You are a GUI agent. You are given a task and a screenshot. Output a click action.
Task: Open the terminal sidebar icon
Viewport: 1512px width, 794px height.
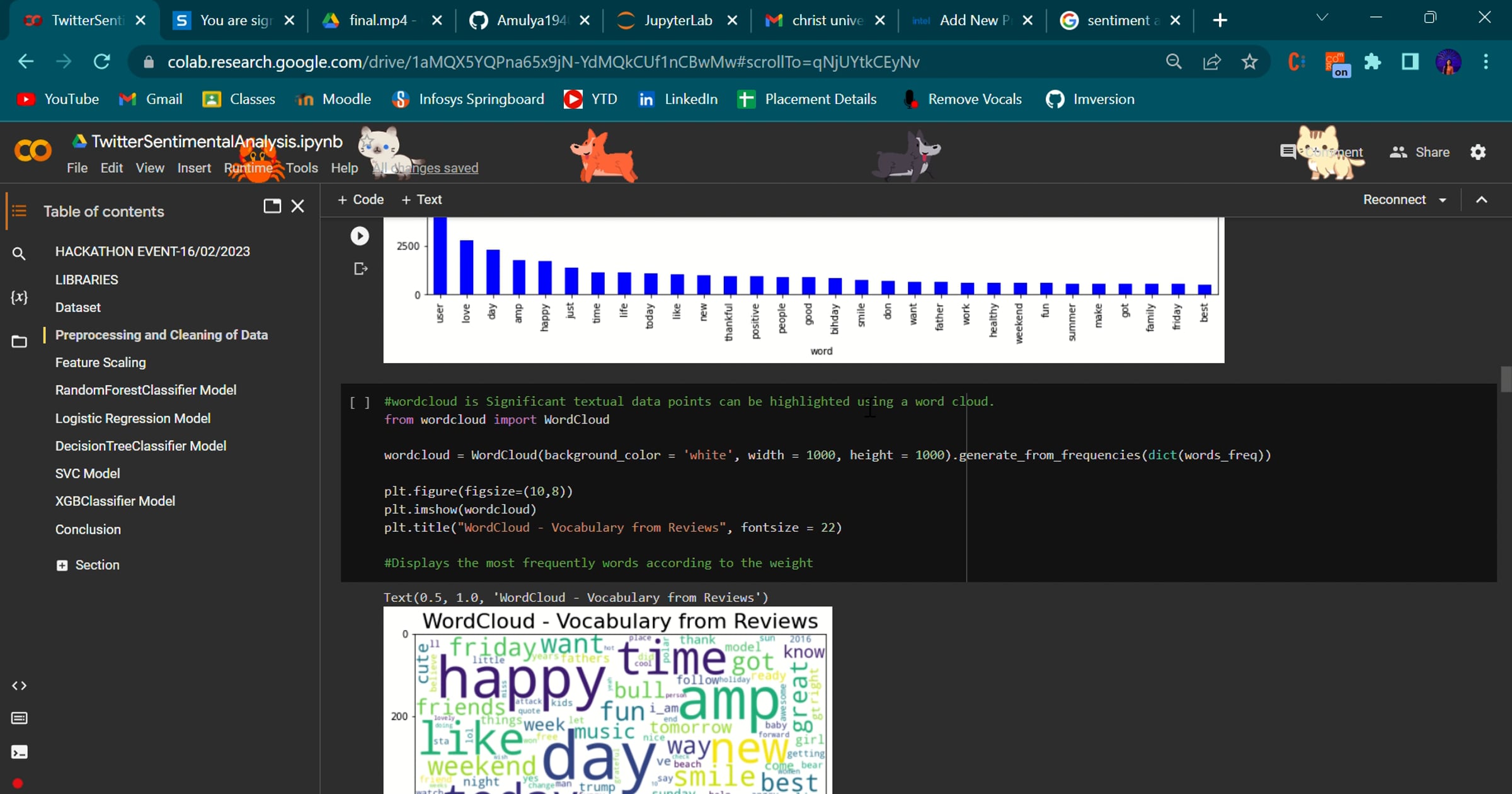pyautogui.click(x=19, y=752)
